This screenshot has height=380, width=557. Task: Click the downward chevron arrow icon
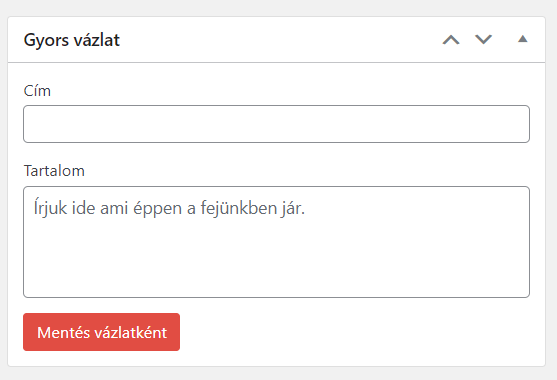pos(483,39)
